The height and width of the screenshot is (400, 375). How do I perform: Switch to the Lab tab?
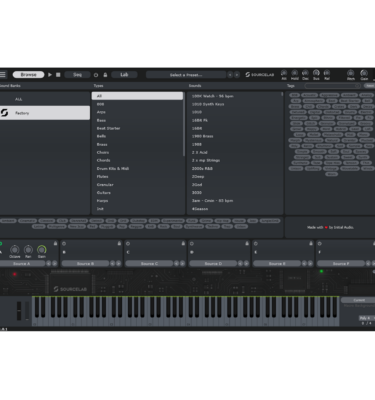(124, 75)
